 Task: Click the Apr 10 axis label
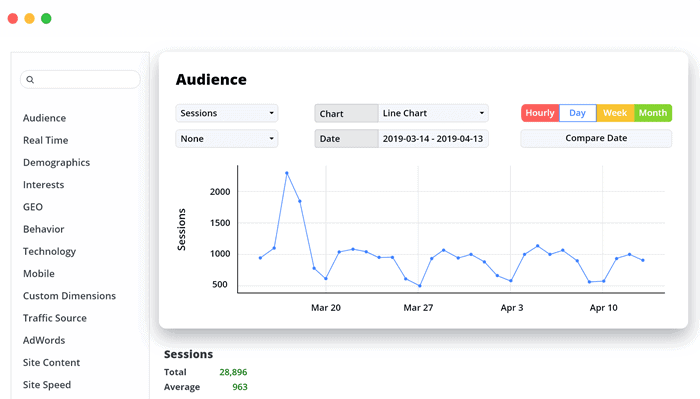click(604, 308)
